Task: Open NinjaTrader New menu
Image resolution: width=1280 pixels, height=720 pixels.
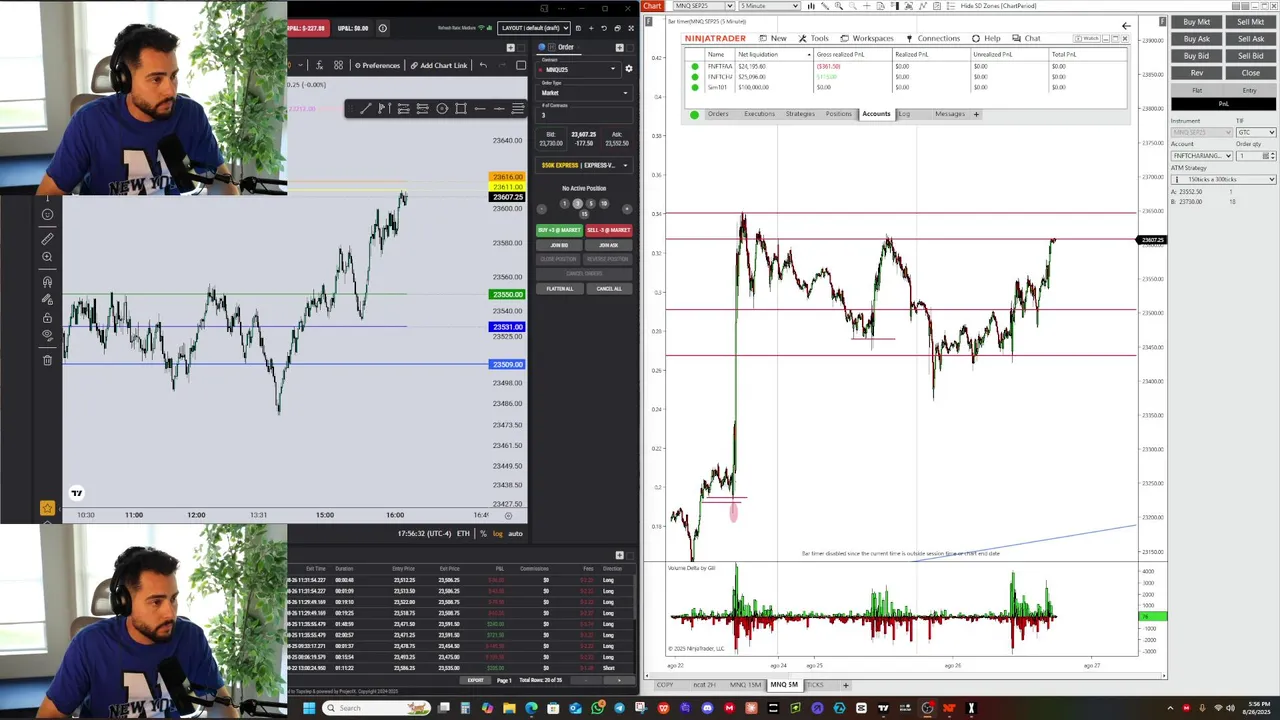Action: [x=771, y=38]
